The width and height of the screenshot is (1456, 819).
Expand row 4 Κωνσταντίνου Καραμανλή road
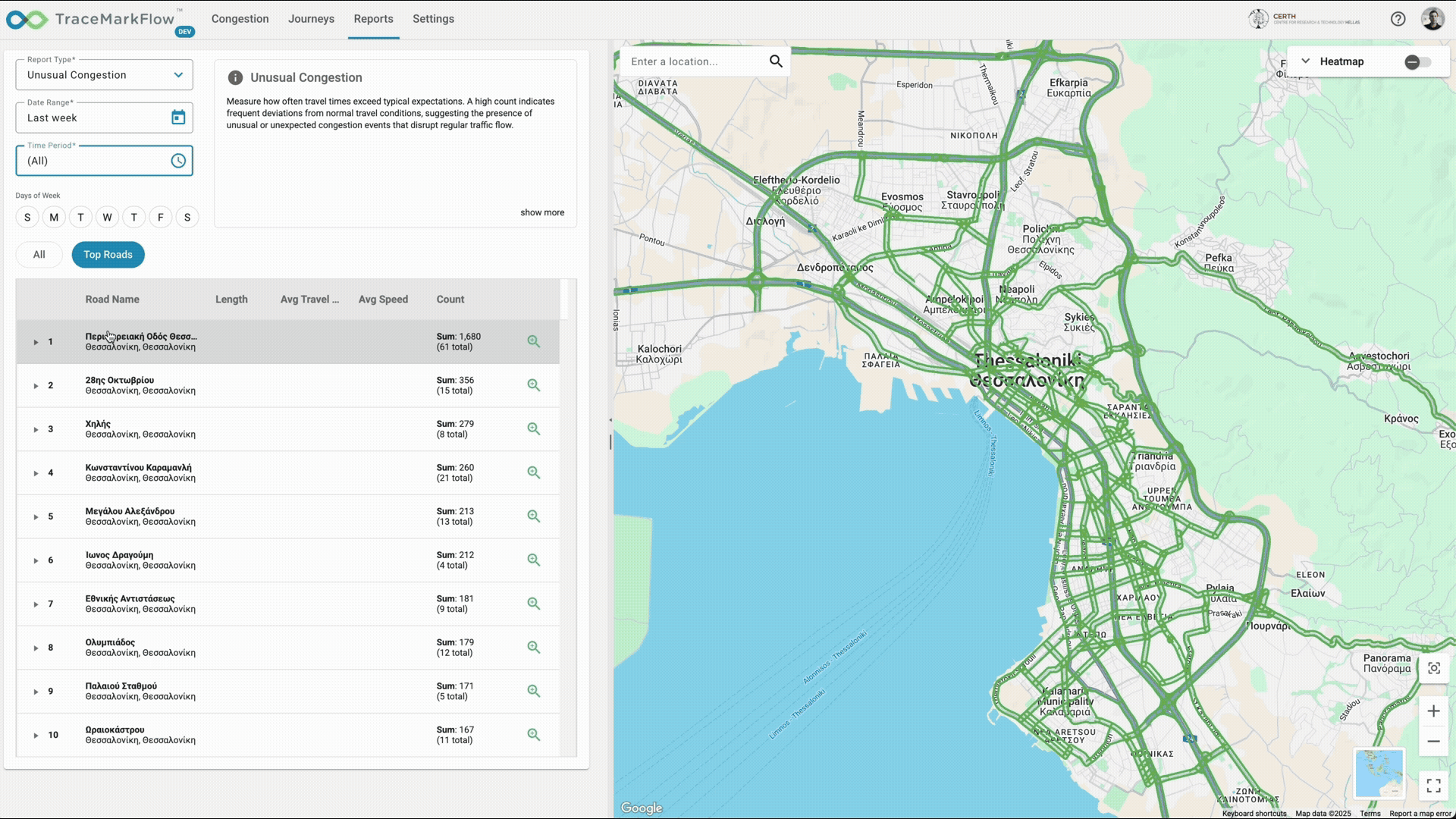click(x=36, y=473)
